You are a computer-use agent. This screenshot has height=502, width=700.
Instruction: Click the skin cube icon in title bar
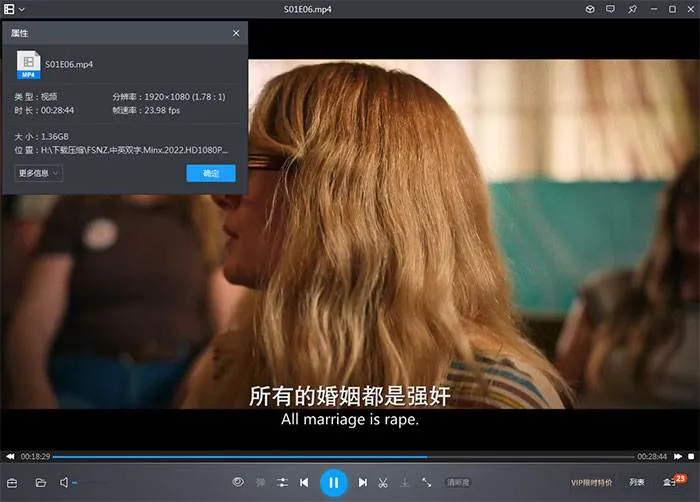click(590, 9)
